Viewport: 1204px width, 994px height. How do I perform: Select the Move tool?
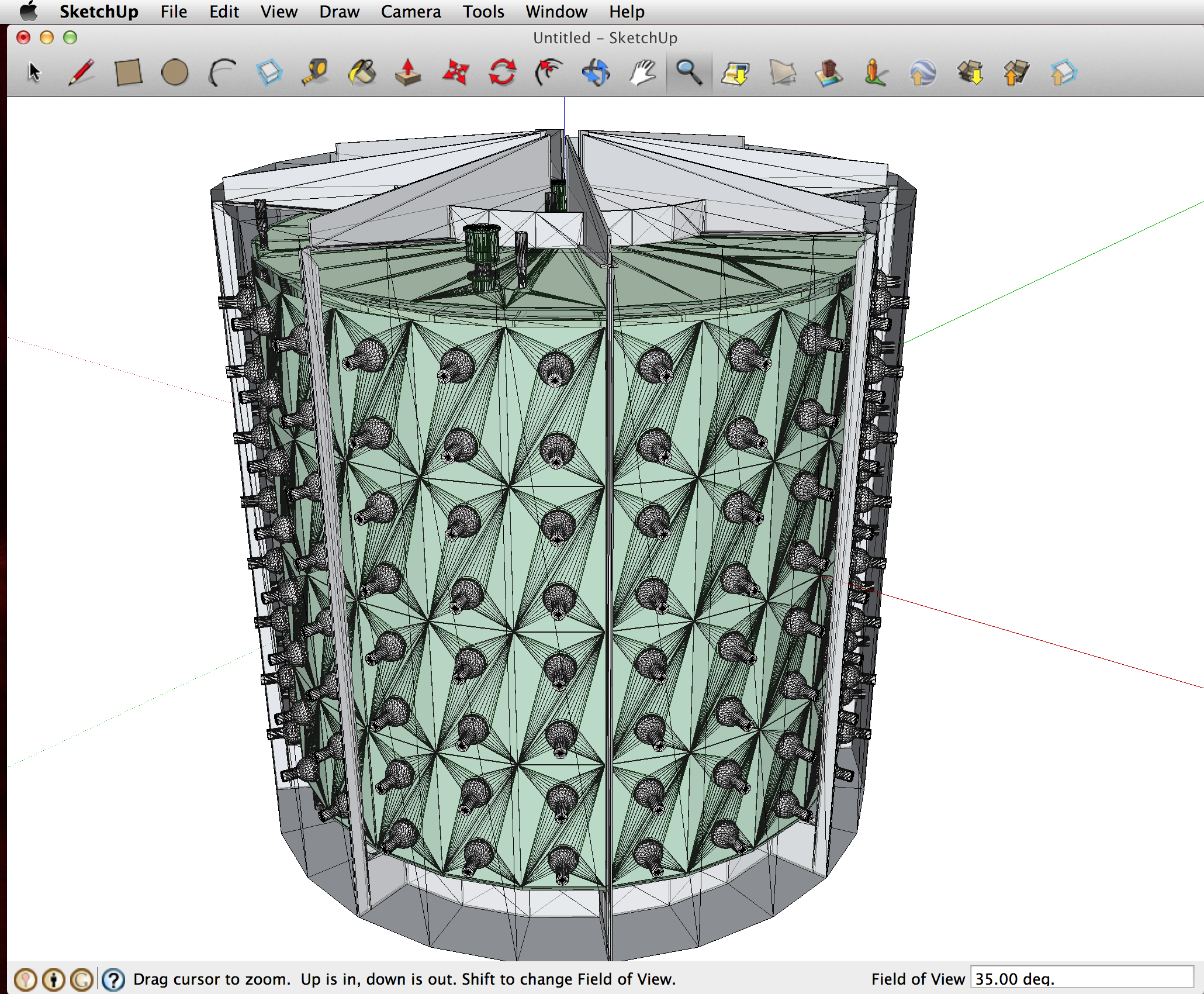[x=455, y=73]
